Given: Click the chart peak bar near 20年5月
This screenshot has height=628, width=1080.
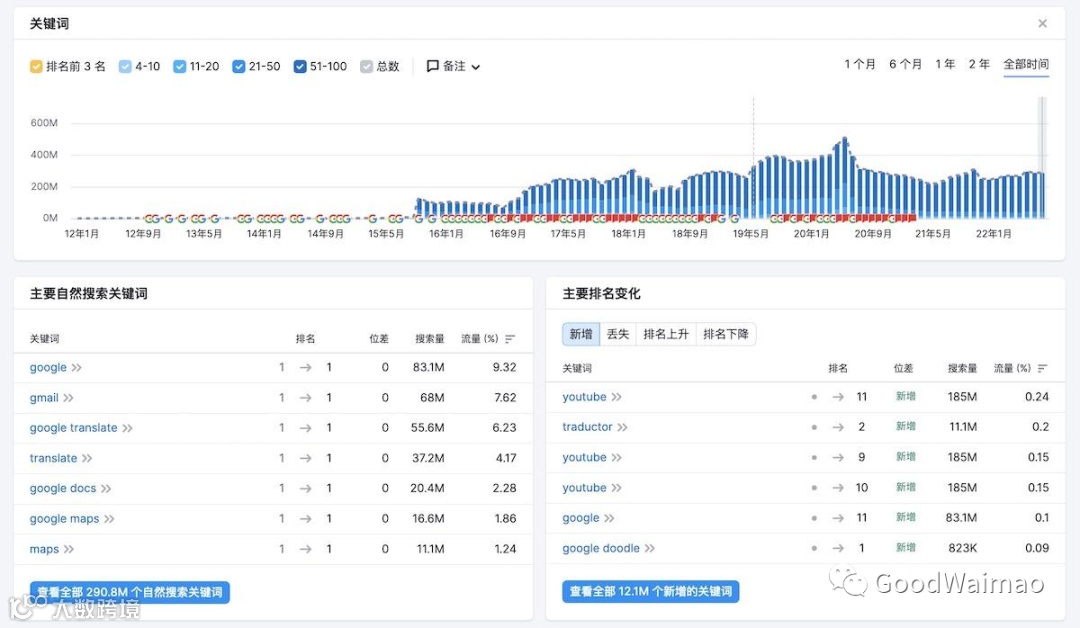Looking at the screenshot, I should (x=843, y=178).
